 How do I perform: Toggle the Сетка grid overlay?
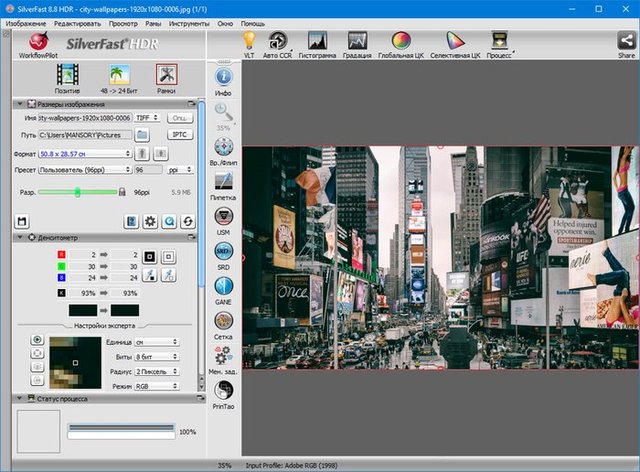224,321
